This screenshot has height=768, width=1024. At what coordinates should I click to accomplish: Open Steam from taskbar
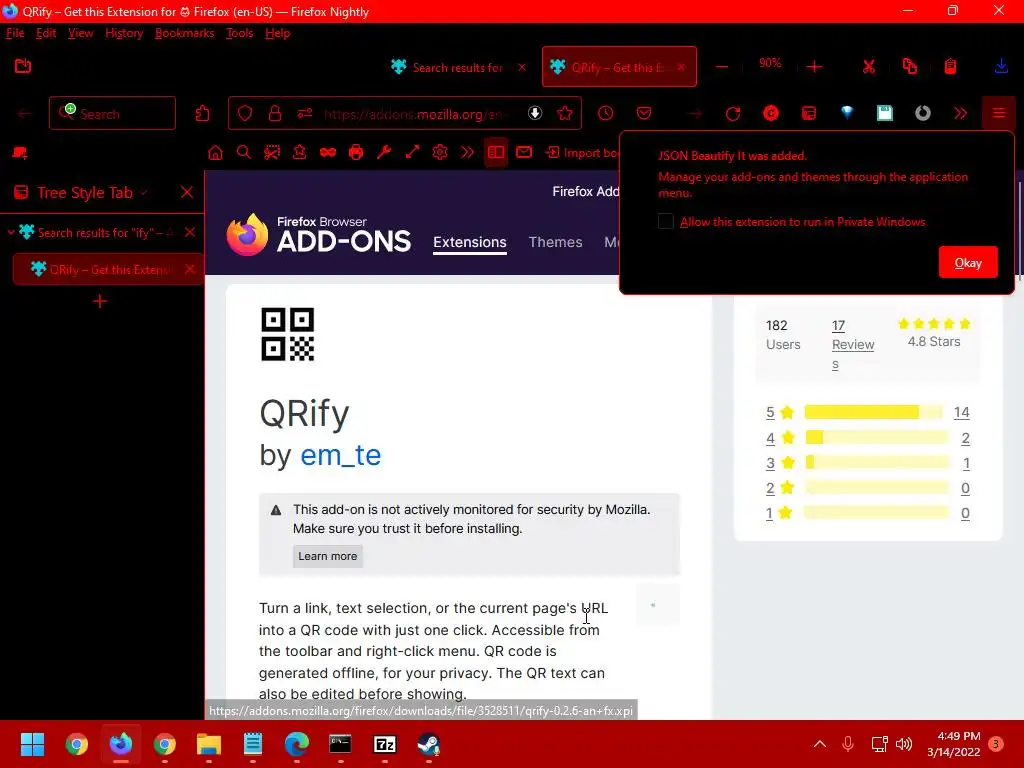429,744
